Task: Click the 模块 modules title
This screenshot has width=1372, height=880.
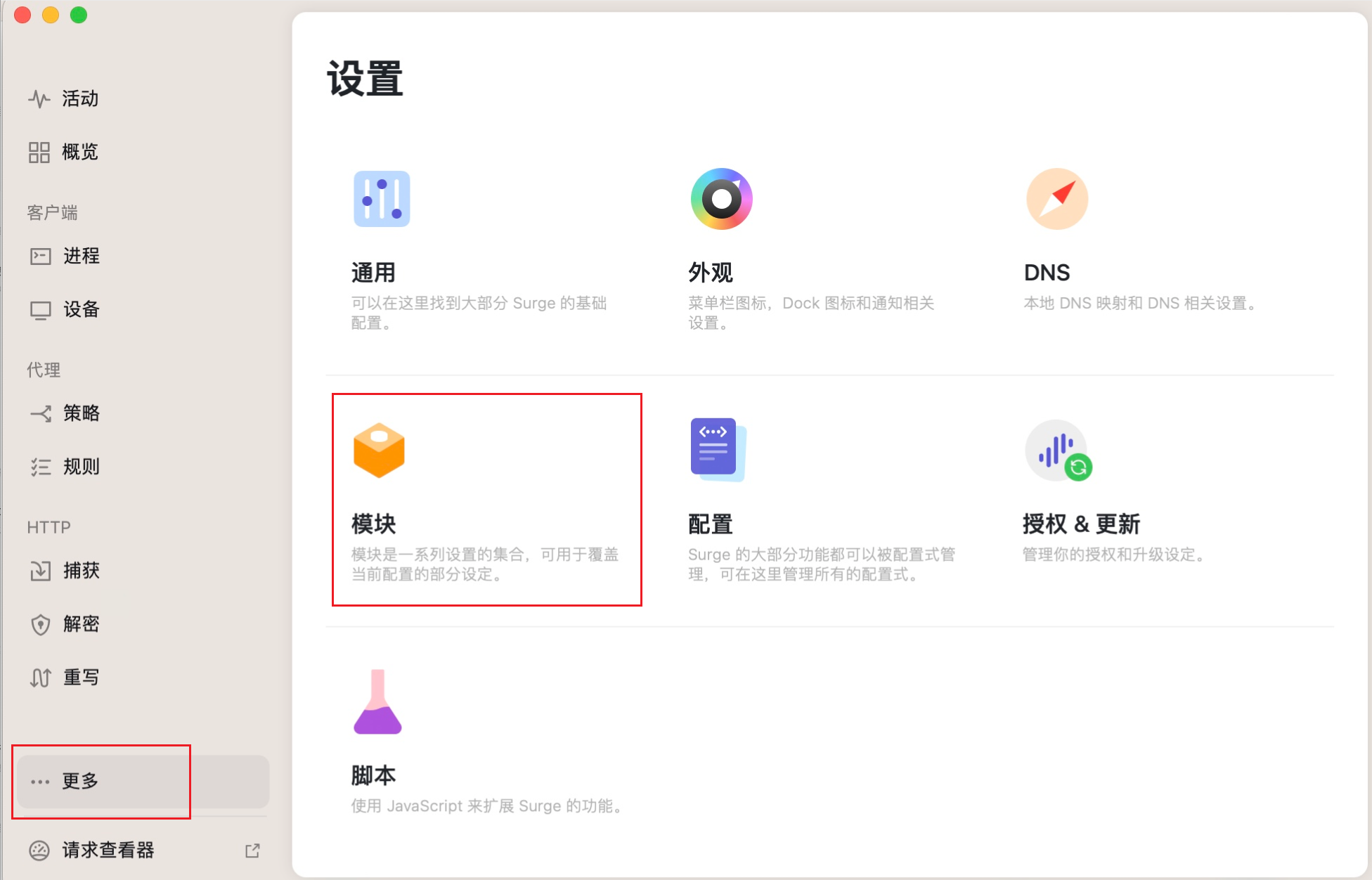Action: [x=374, y=524]
